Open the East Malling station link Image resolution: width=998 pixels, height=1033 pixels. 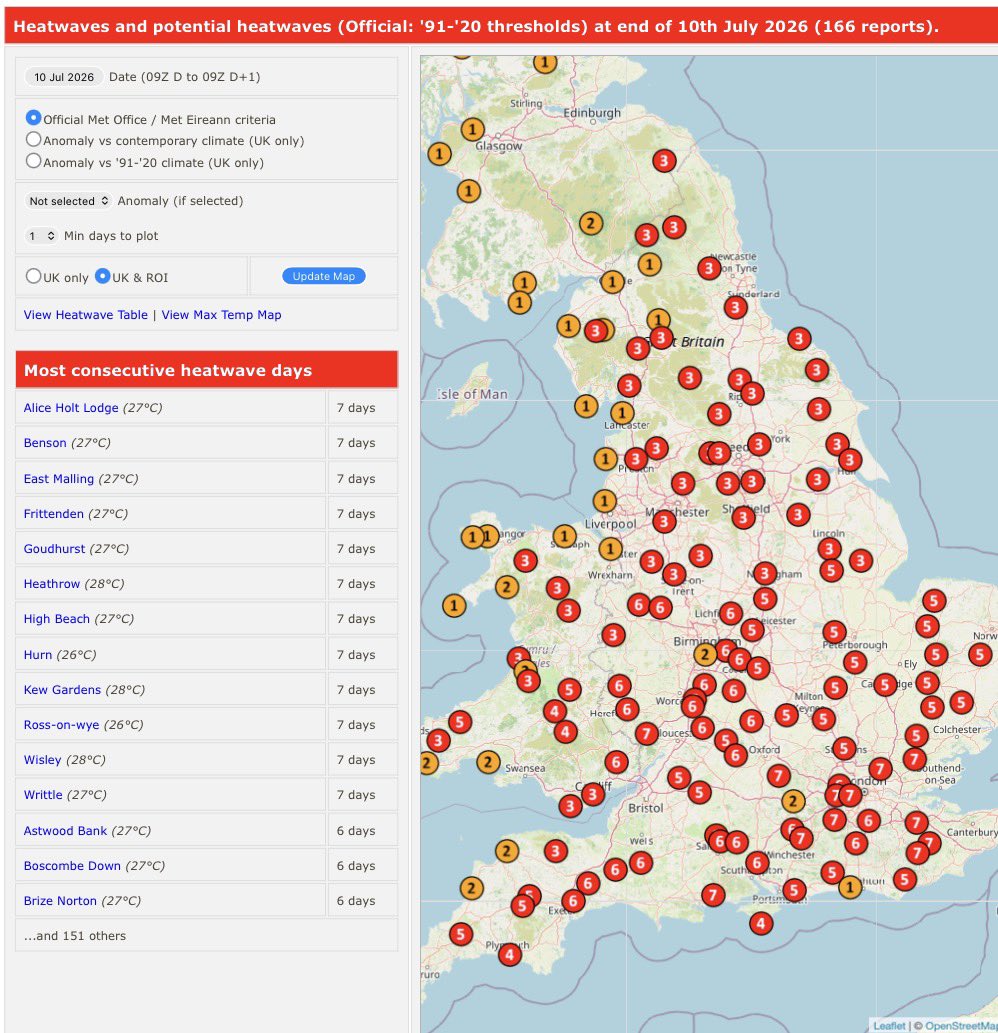click(x=59, y=479)
